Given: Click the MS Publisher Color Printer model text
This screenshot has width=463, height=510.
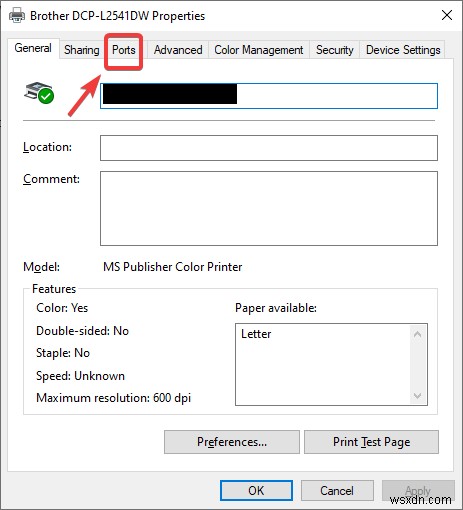Looking at the screenshot, I should 173,267.
